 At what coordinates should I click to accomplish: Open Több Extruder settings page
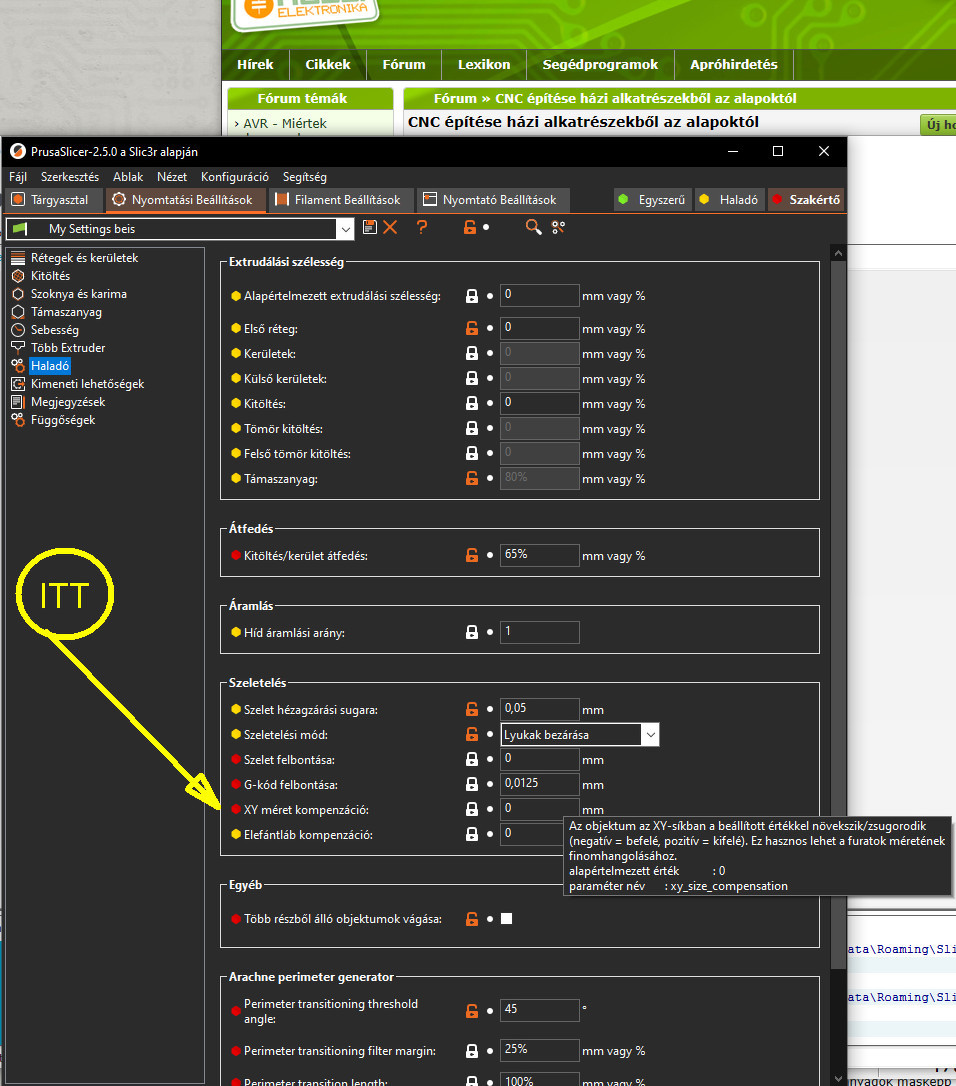pos(68,348)
